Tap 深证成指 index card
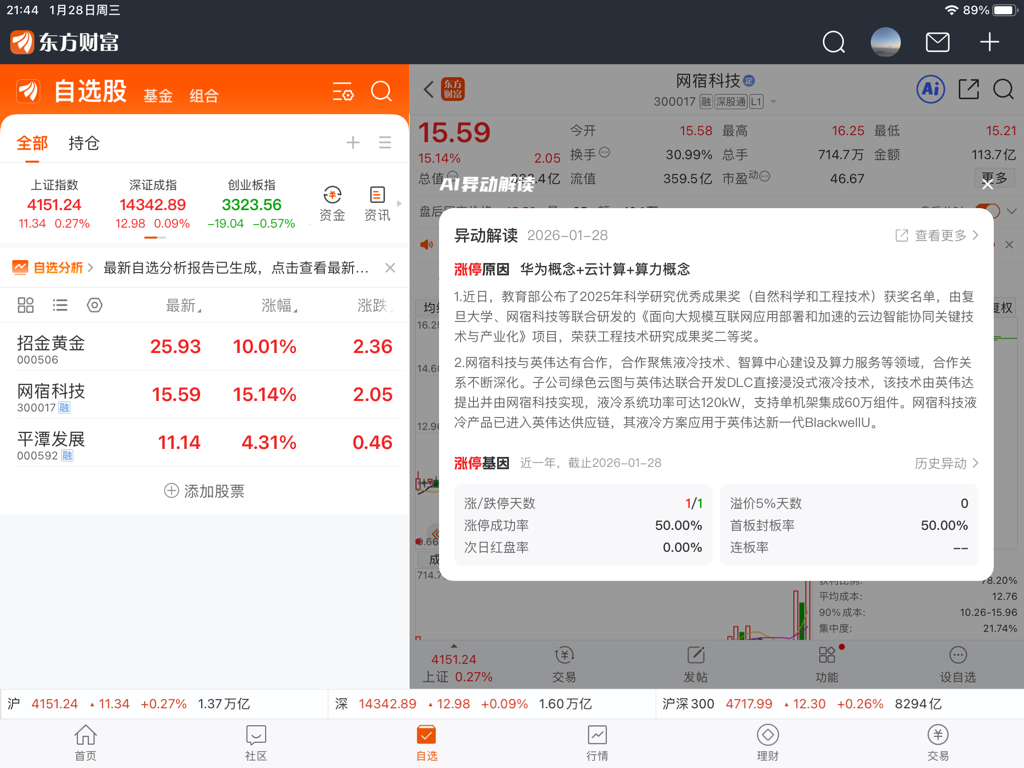The image size is (1024, 768). [153, 204]
